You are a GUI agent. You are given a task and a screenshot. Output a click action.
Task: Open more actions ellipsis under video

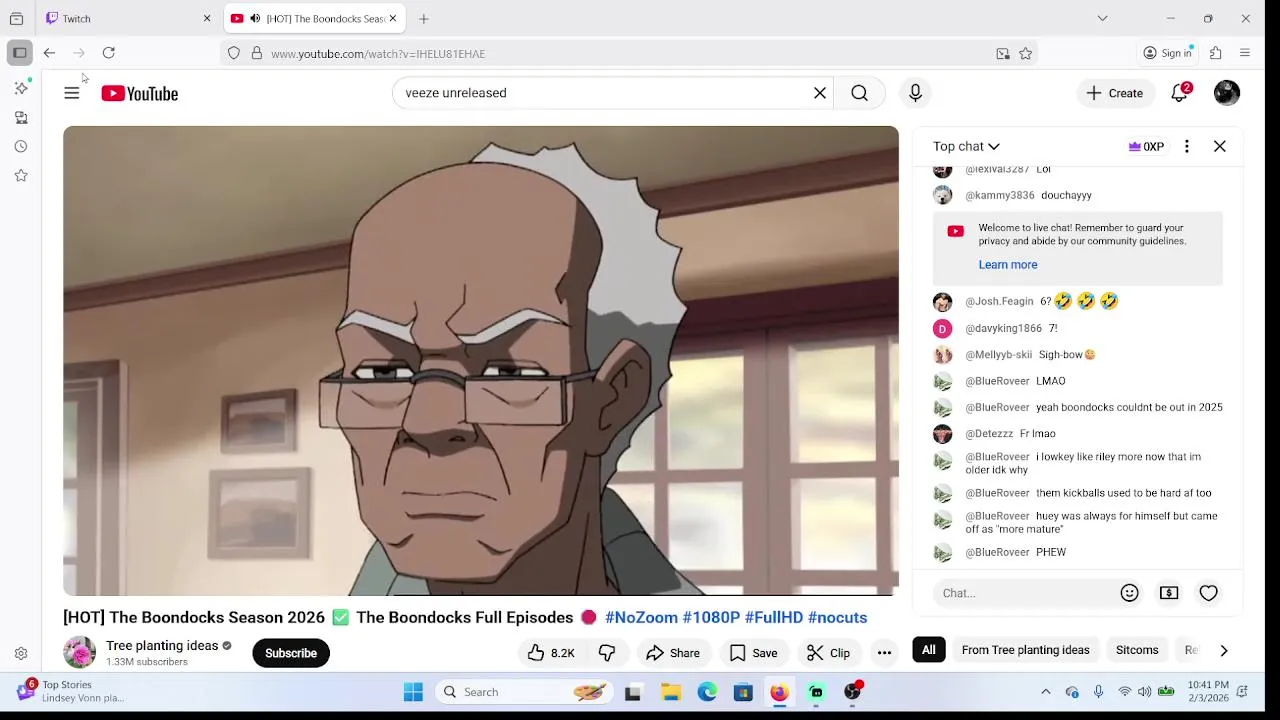tap(884, 653)
